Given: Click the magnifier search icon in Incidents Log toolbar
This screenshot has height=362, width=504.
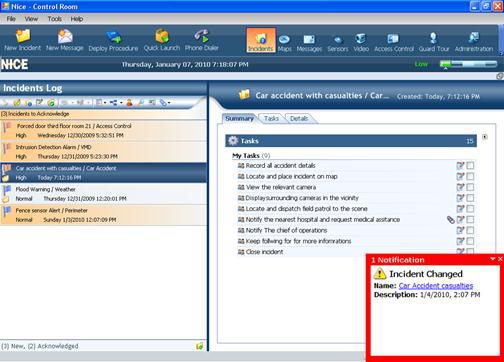Looking at the screenshot, I should [x=140, y=103].
